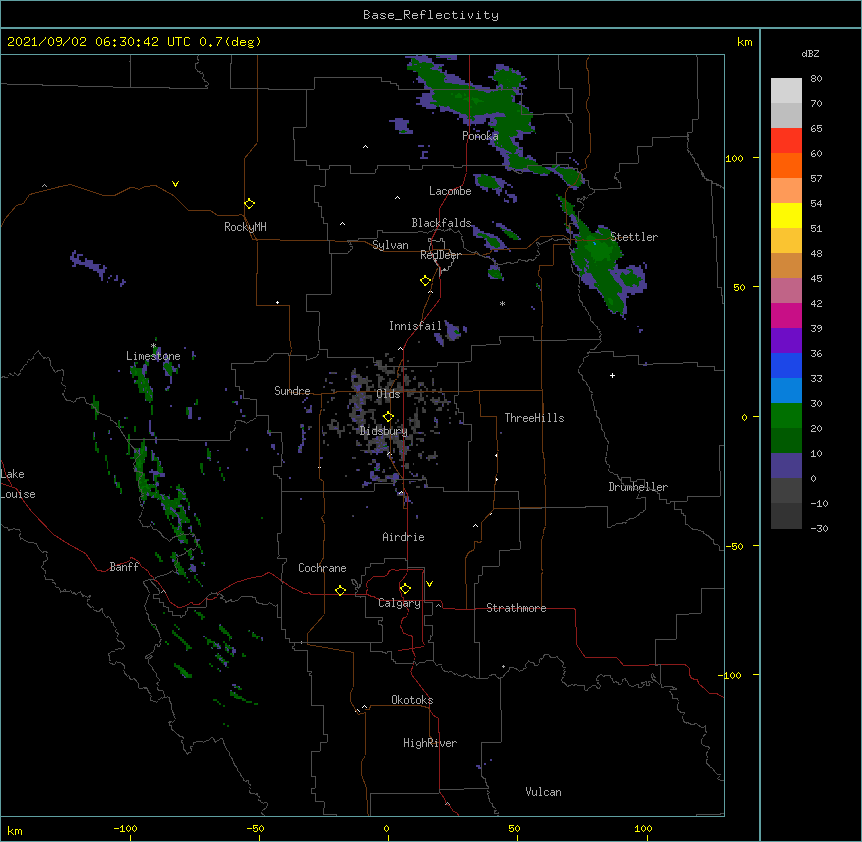The width and height of the screenshot is (862, 842).
Task: Click the 80 value in dBZ legend
Action: point(816,79)
